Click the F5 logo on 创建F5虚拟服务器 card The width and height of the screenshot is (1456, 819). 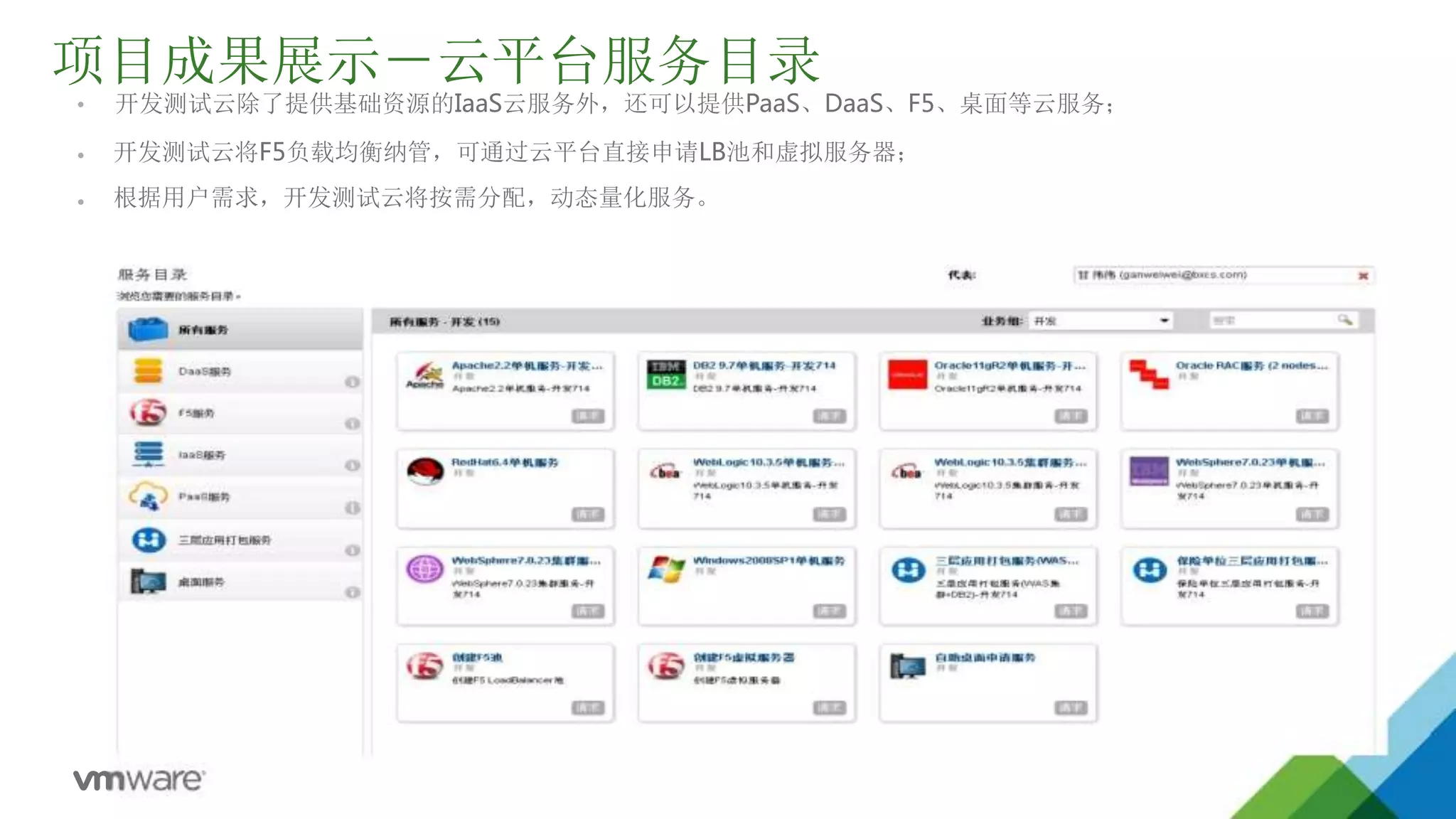666,666
